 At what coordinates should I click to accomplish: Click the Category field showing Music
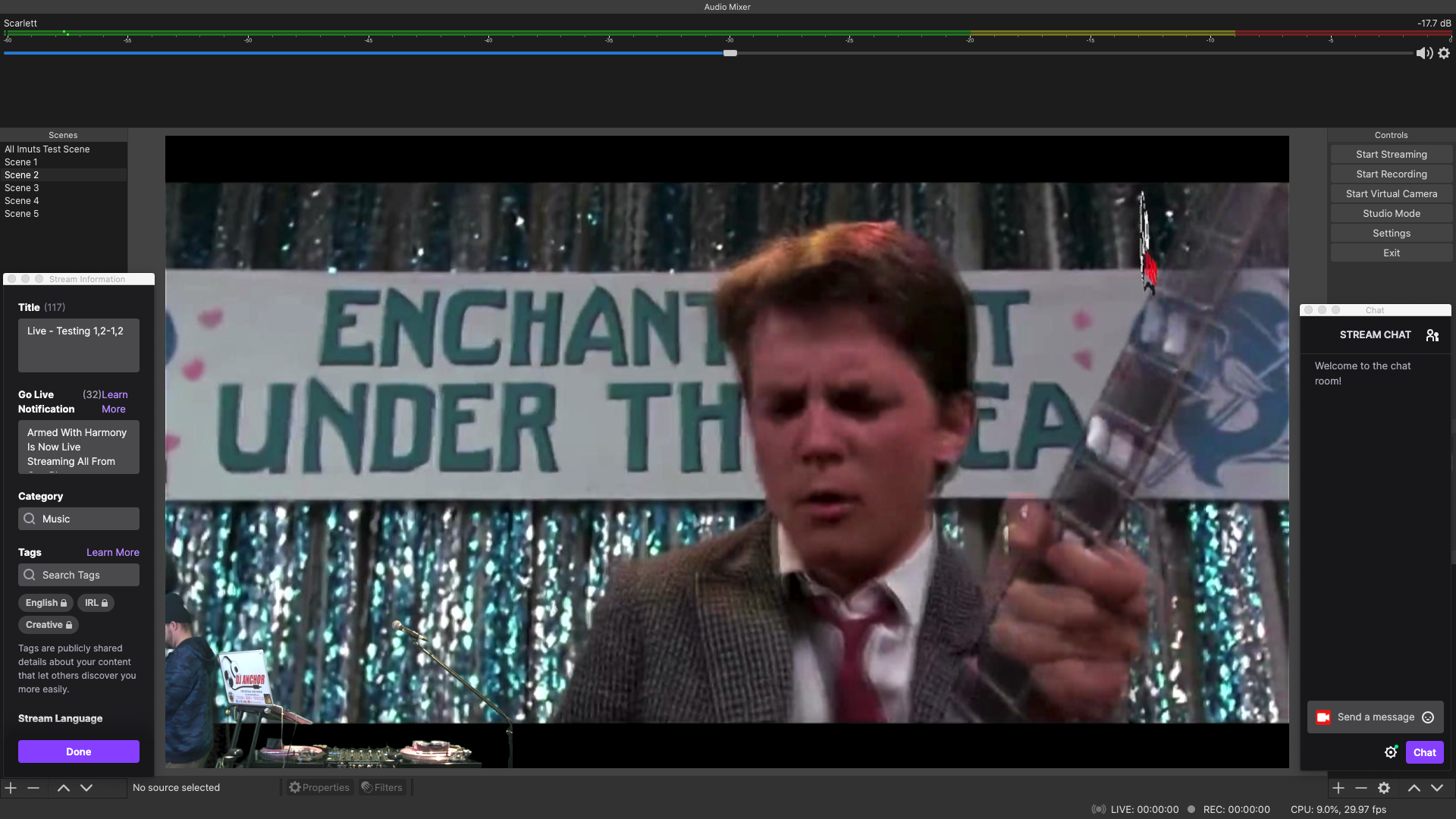[x=79, y=519]
